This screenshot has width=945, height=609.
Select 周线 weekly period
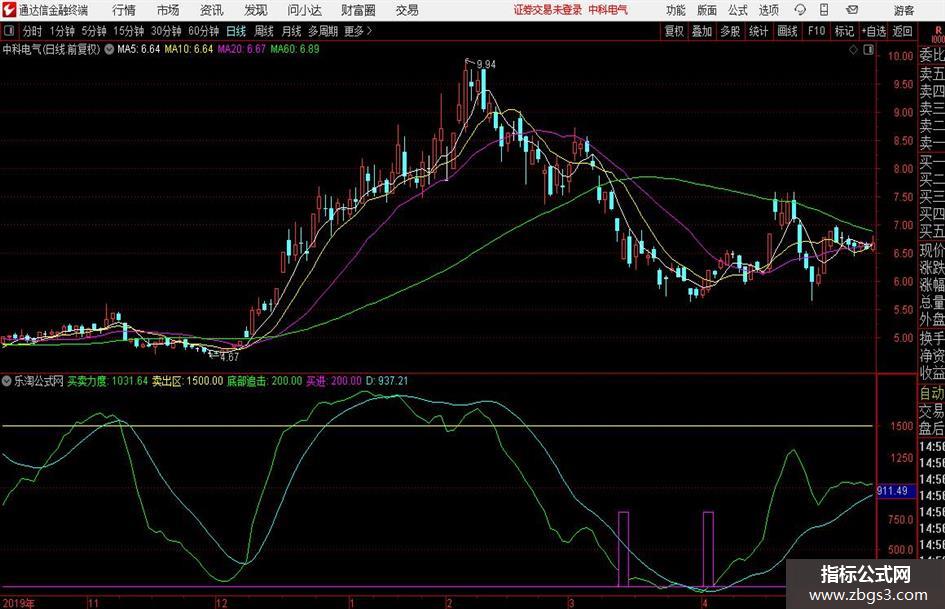pos(263,31)
